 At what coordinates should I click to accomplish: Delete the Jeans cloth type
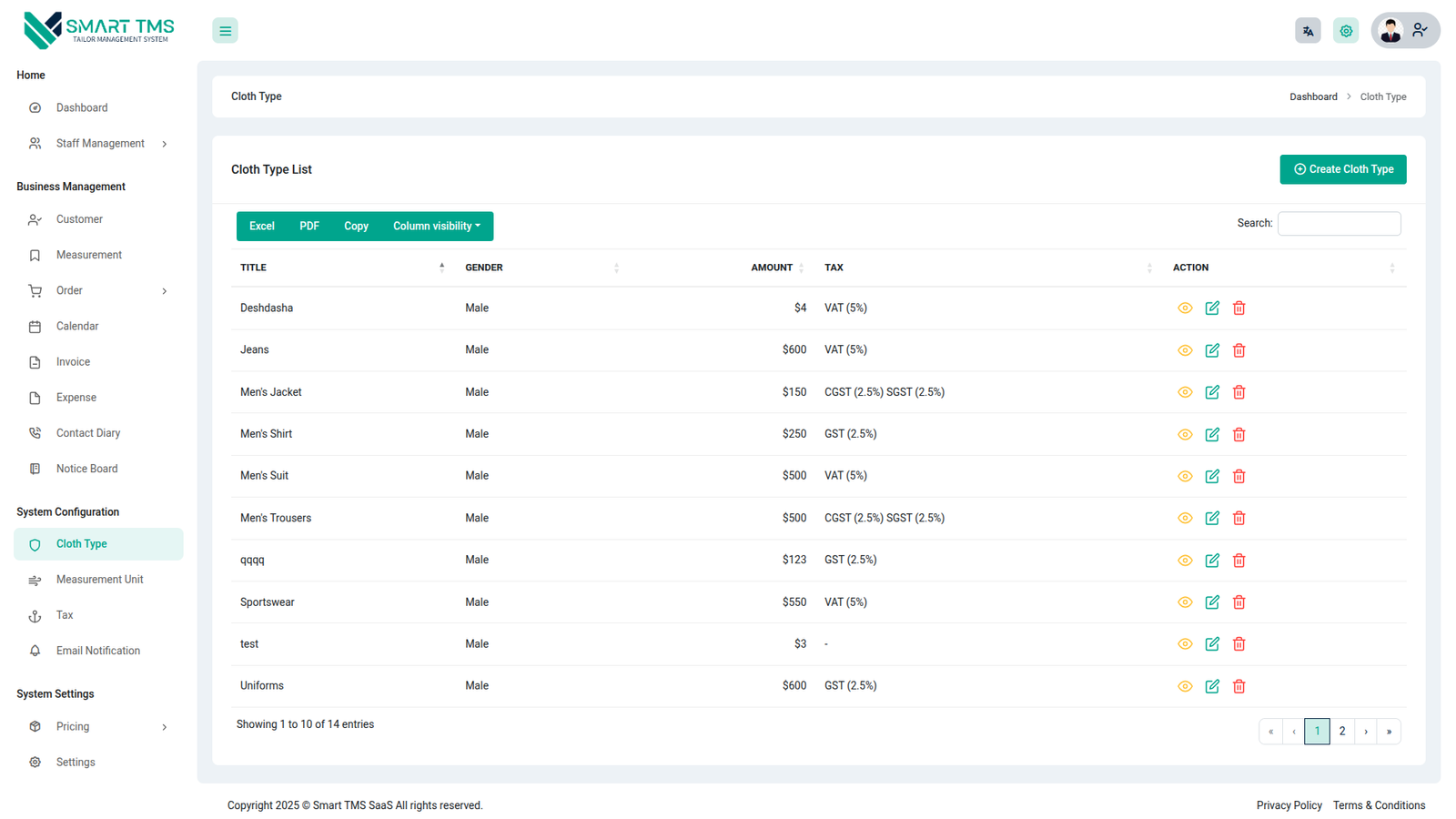point(1239,350)
